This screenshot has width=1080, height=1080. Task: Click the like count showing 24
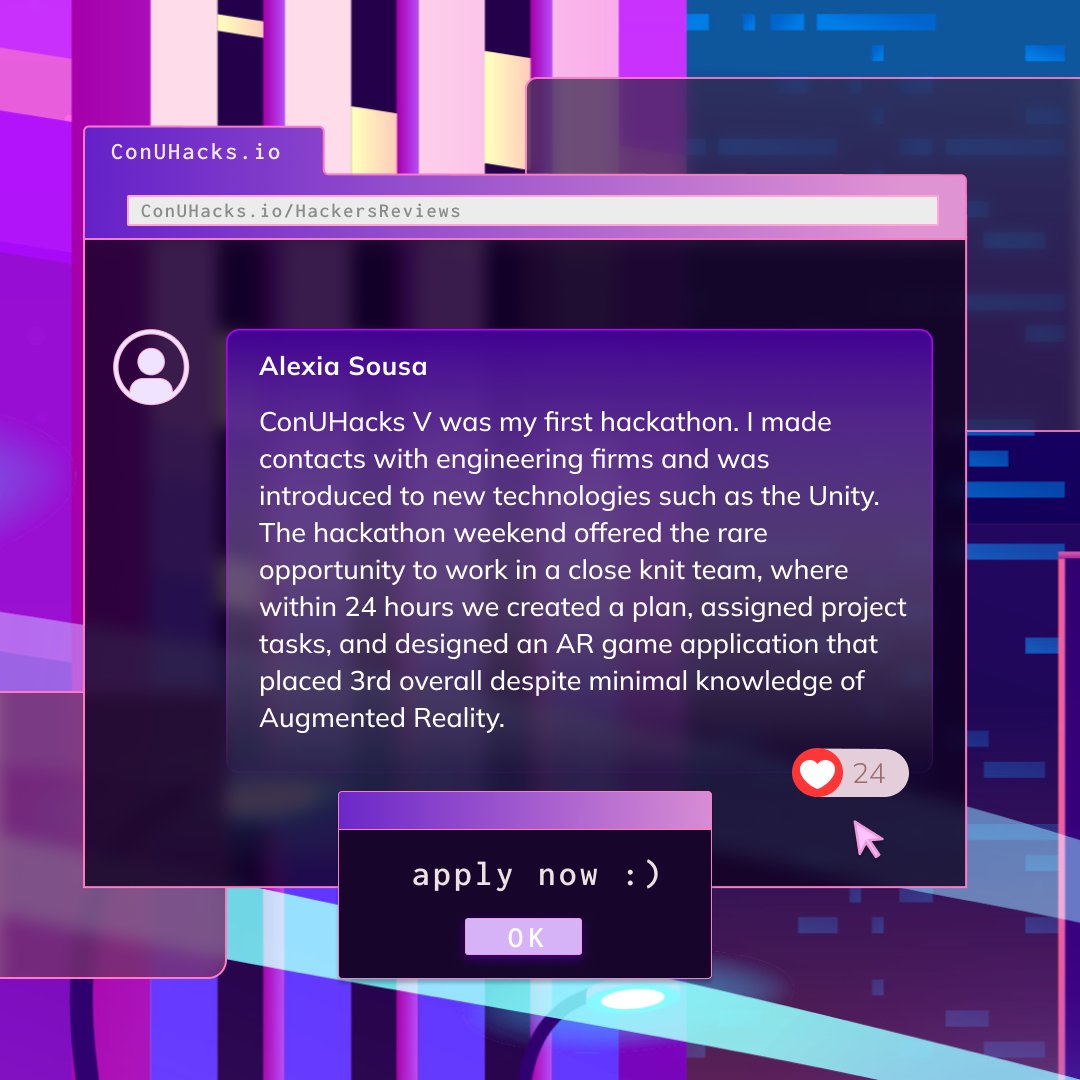[x=869, y=772]
